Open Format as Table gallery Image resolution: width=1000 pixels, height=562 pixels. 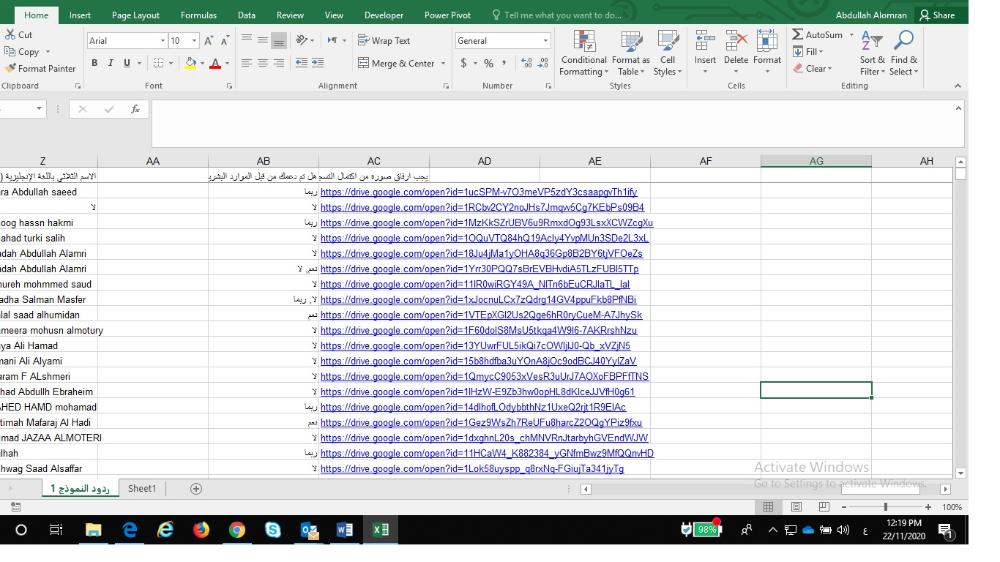coord(631,54)
